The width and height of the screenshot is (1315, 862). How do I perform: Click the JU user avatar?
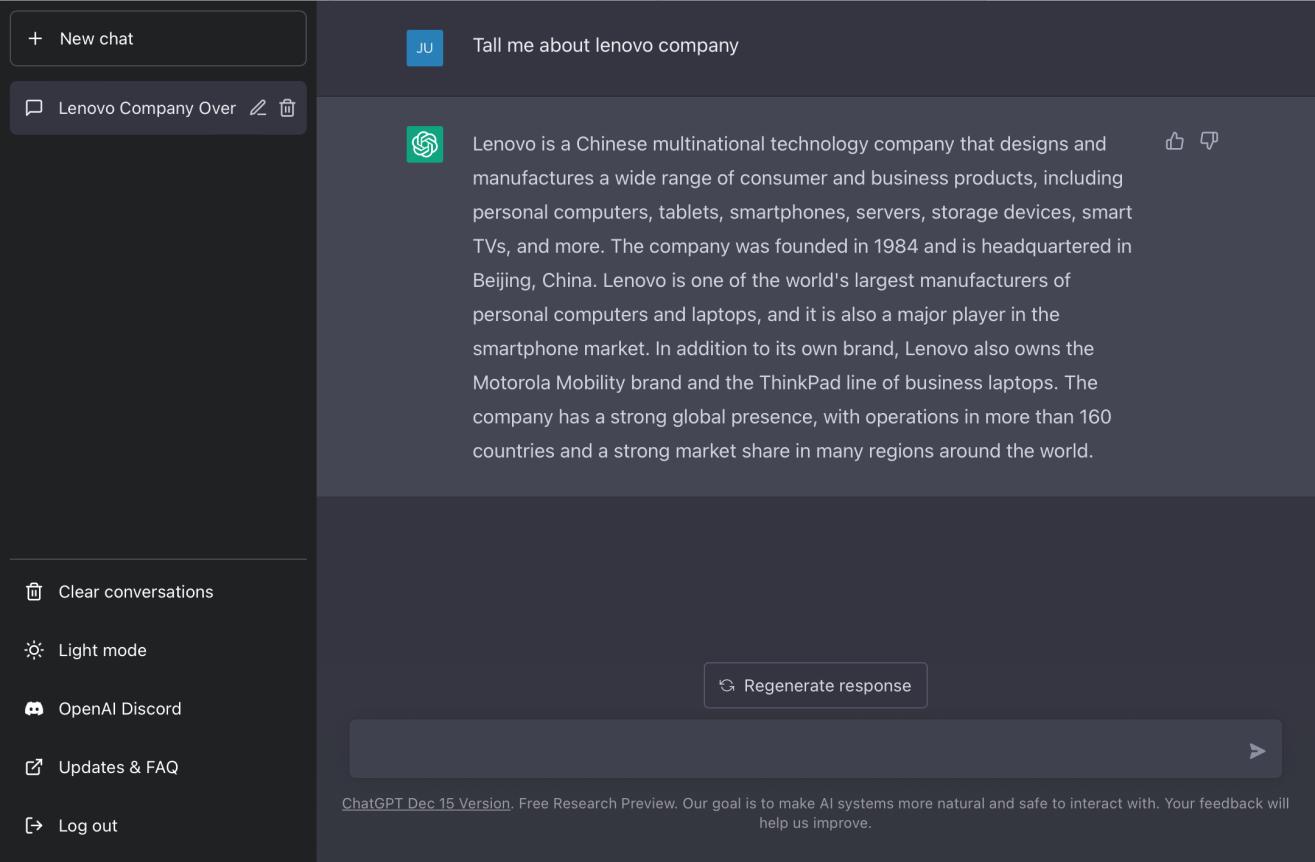point(425,47)
